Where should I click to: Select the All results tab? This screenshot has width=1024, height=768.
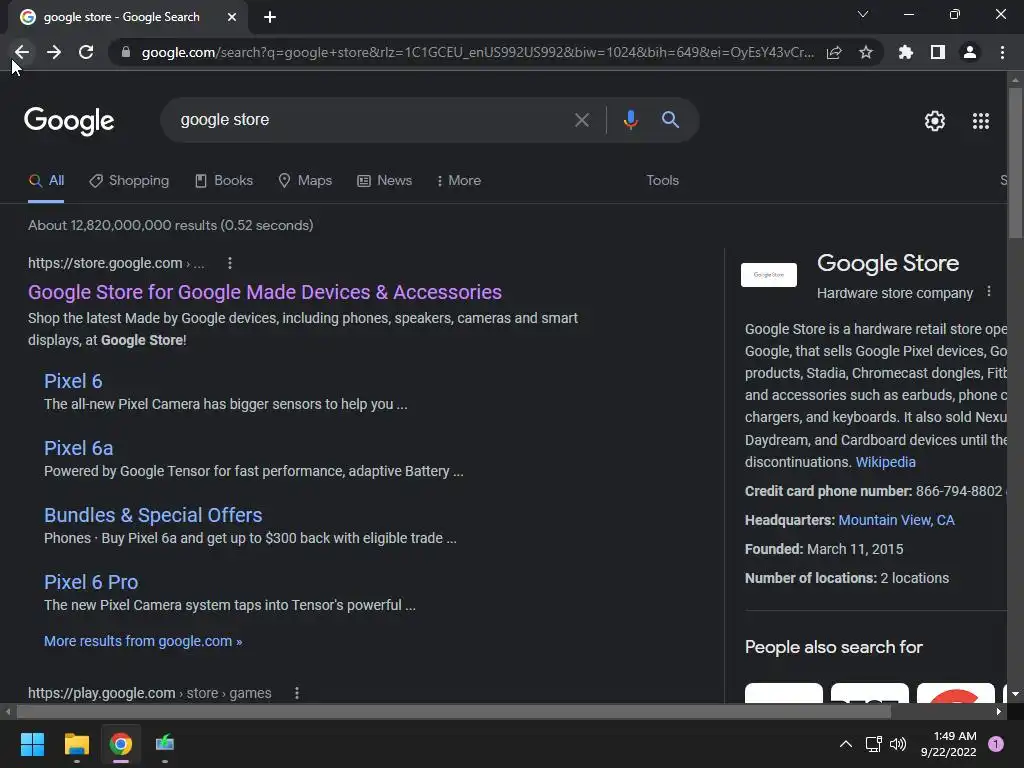click(46, 180)
